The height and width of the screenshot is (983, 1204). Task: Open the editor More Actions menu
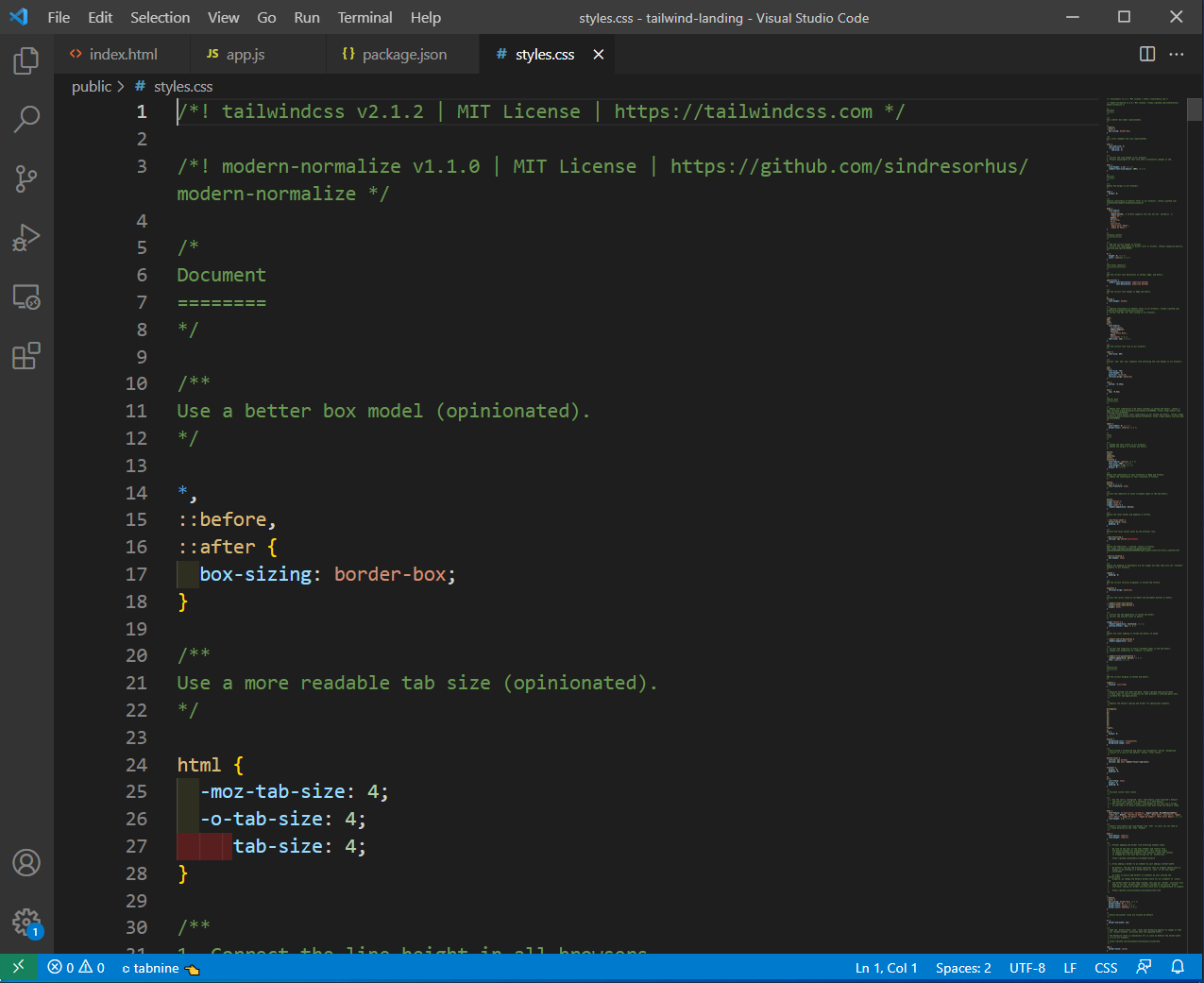pyautogui.click(x=1177, y=54)
